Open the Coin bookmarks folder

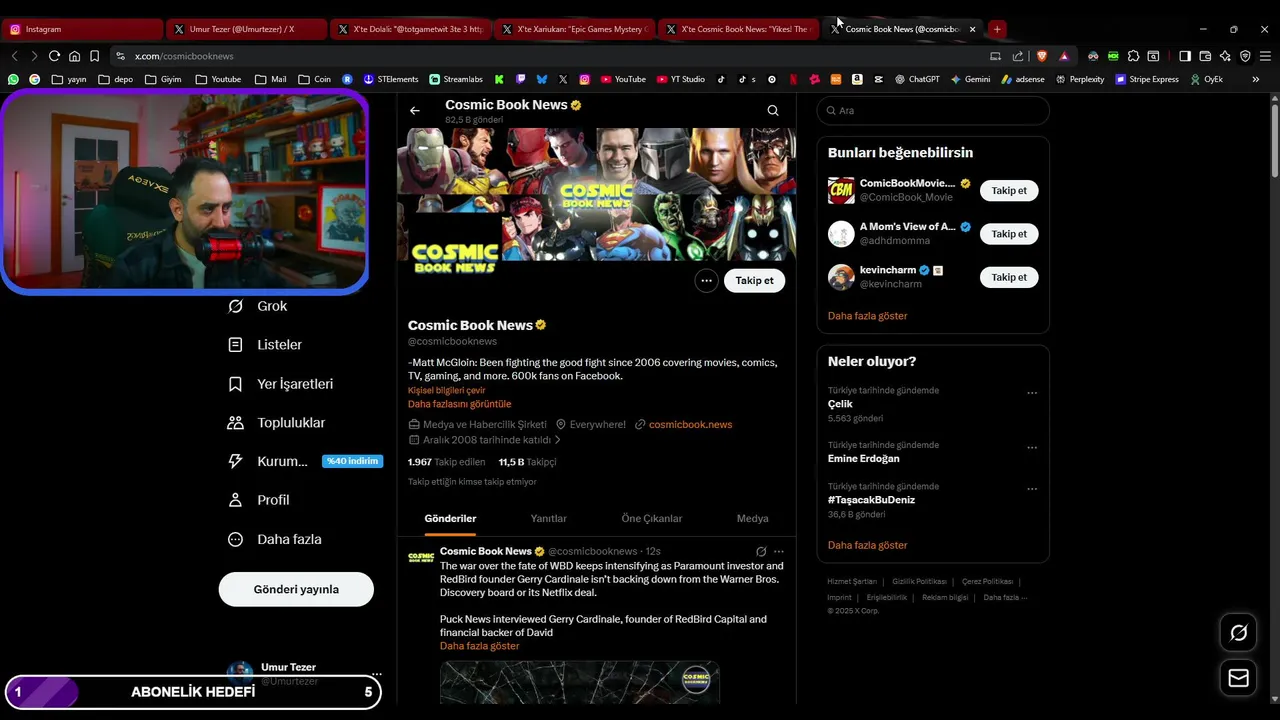[314, 79]
